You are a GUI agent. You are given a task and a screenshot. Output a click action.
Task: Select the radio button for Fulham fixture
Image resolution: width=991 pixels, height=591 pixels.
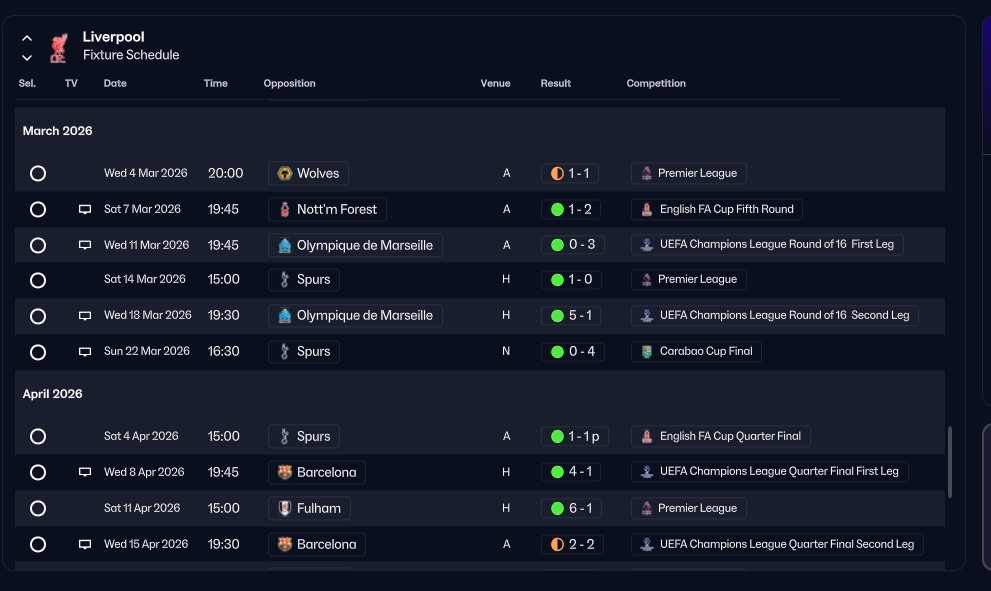38,508
